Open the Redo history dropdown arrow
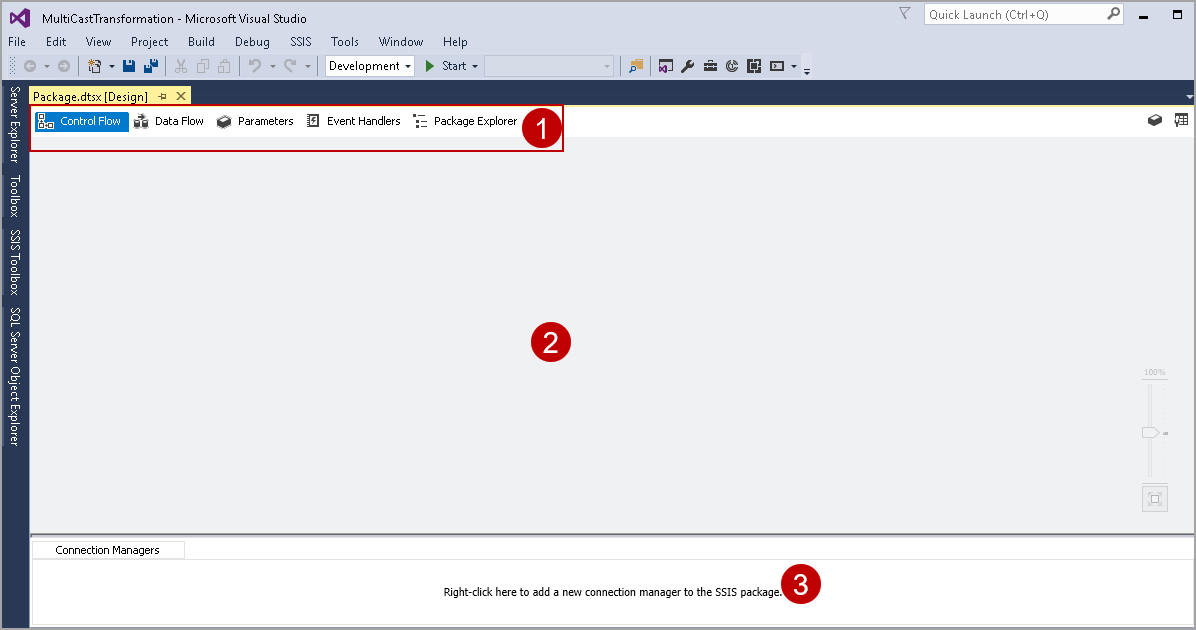1196x630 pixels. point(307,66)
